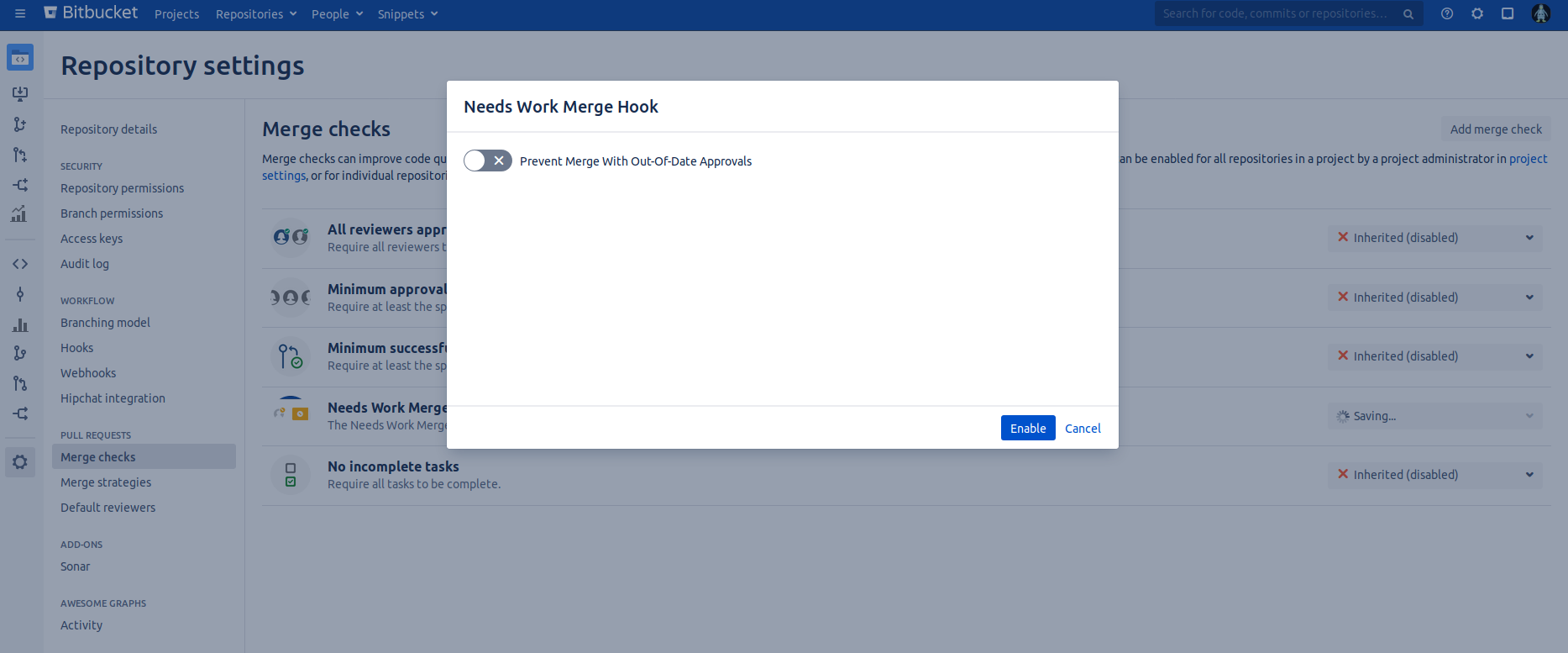The height and width of the screenshot is (653, 1568).
Task: Open the Audit log page
Action: click(85, 264)
